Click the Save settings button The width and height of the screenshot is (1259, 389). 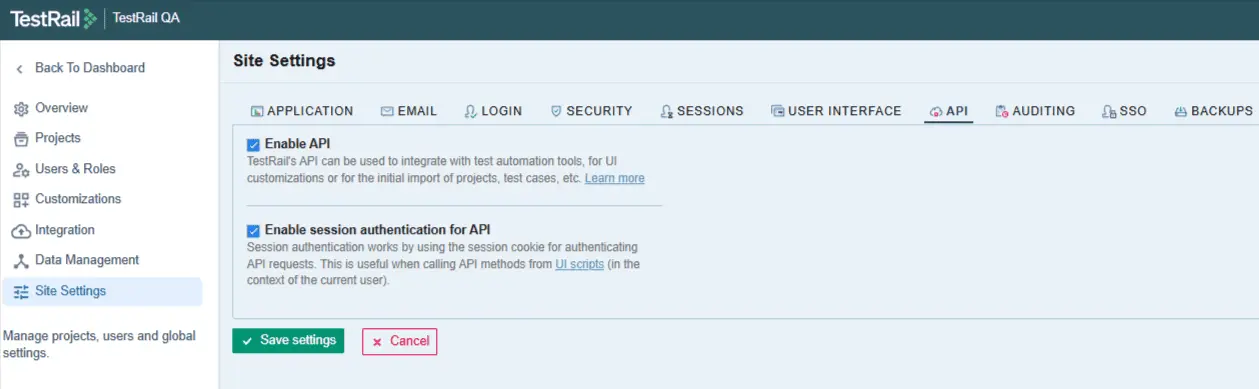click(288, 341)
